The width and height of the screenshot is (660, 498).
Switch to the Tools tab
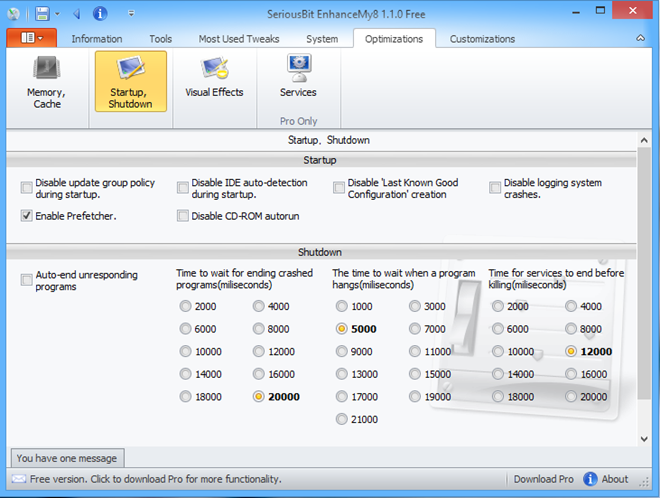point(160,39)
